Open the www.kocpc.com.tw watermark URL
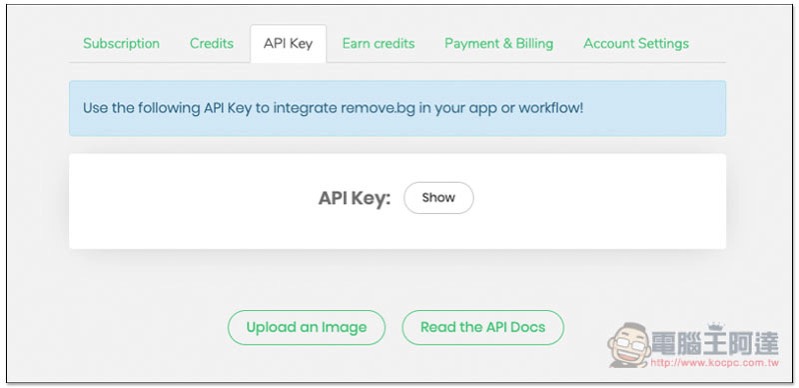Image resolution: width=799 pixels, height=388 pixels. [x=715, y=363]
